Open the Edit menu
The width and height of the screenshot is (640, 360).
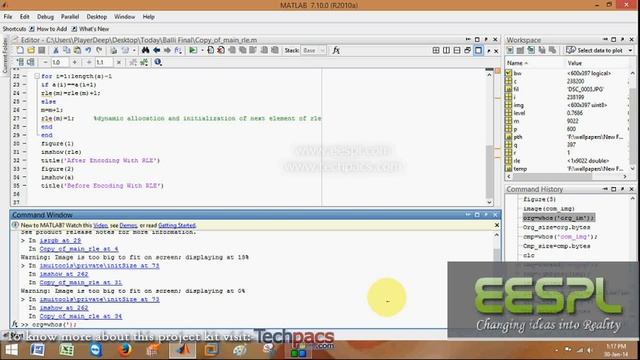pos(24,17)
